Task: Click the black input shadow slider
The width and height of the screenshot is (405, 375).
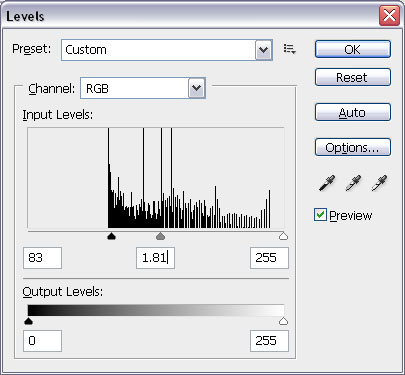Action: (111, 236)
